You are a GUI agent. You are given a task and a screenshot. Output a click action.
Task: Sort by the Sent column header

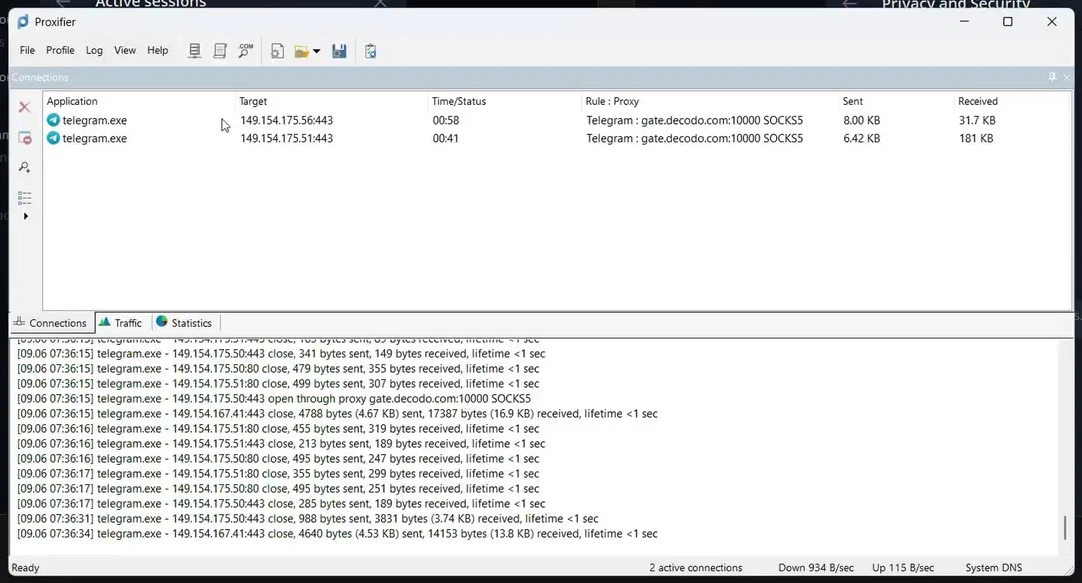click(x=852, y=101)
